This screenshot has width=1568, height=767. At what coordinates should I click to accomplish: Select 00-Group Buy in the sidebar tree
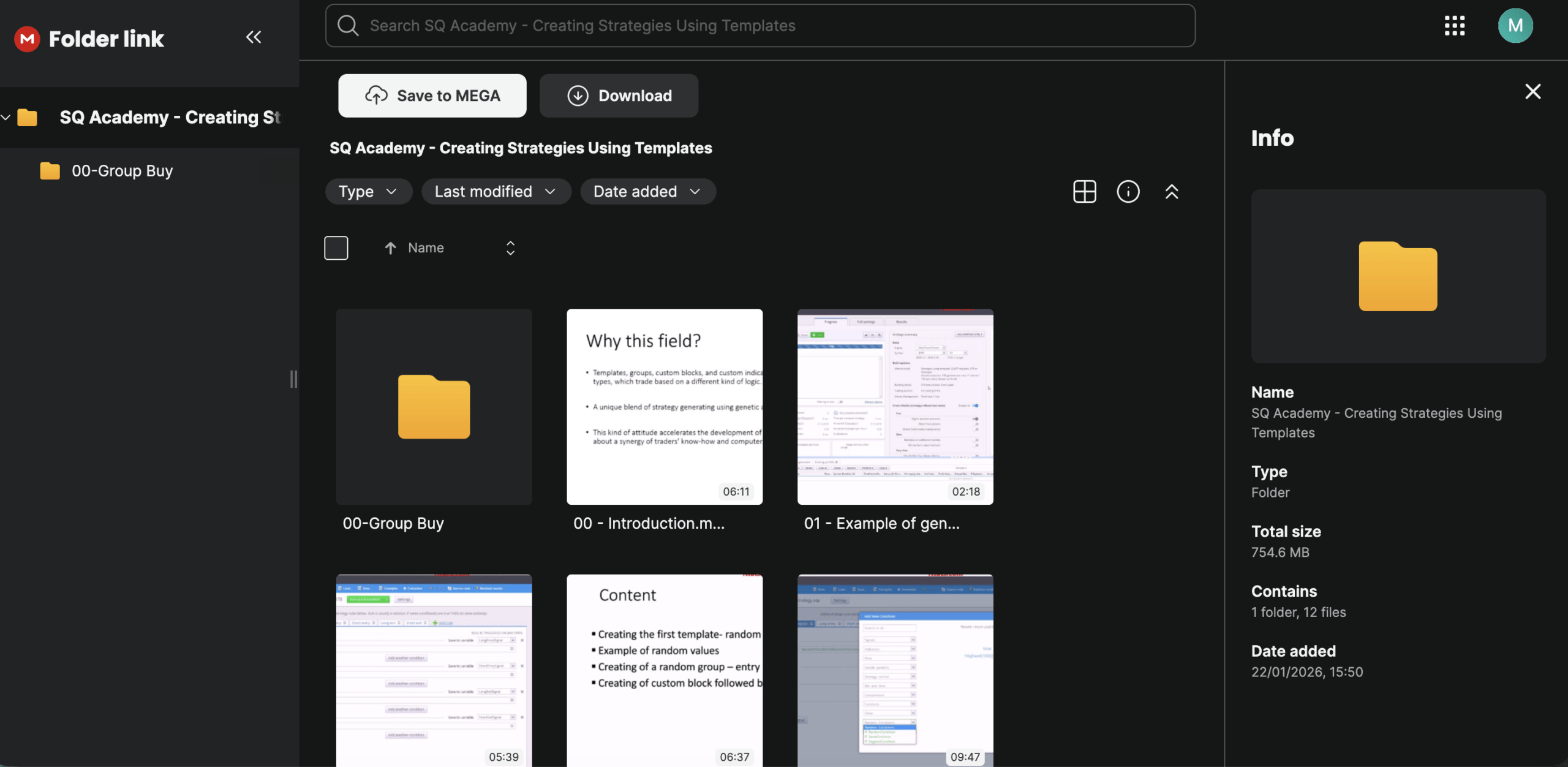coord(122,171)
